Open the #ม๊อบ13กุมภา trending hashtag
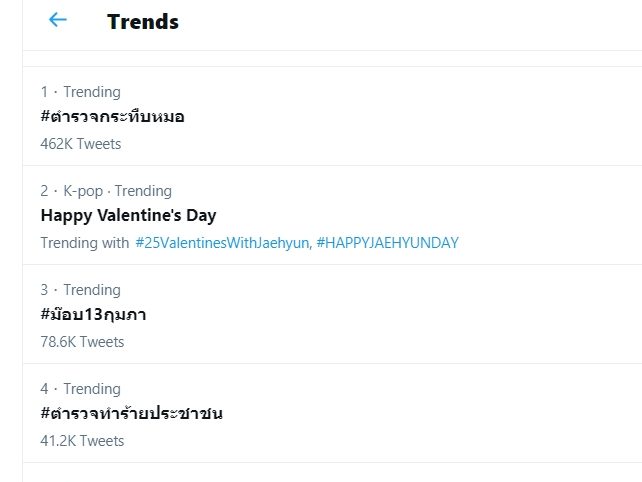The width and height of the screenshot is (642, 482). pyautogui.click(x=94, y=314)
